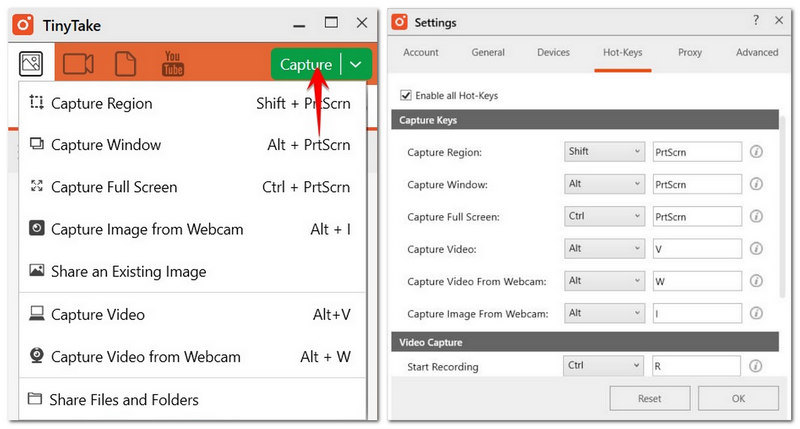
Task: Open the image capture tab icon
Action: (x=30, y=63)
